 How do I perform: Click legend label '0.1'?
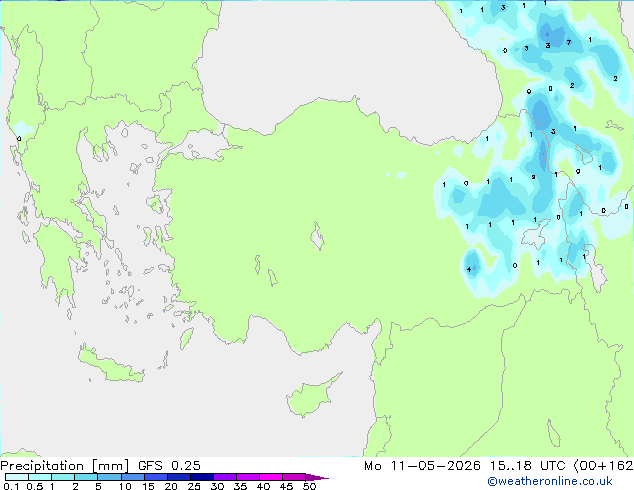(x=11, y=486)
